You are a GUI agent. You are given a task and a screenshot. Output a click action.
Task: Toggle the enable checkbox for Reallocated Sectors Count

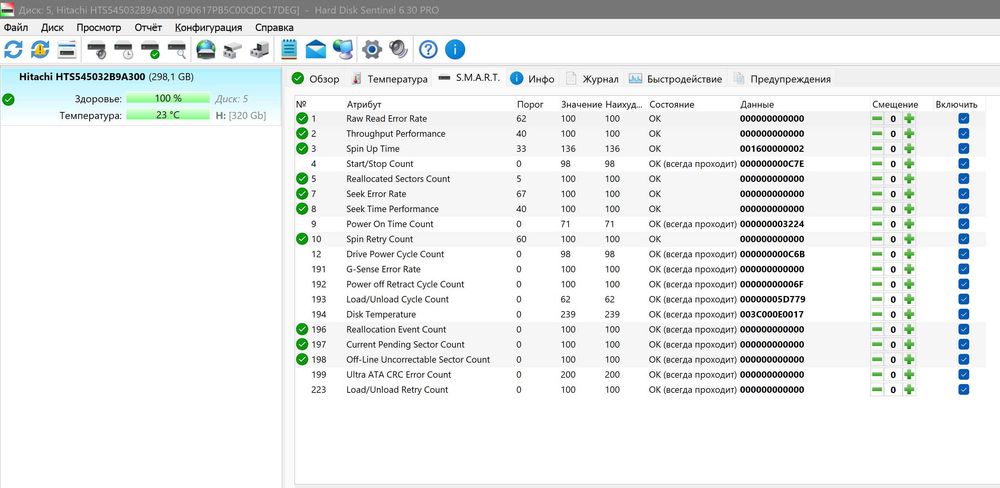(964, 179)
